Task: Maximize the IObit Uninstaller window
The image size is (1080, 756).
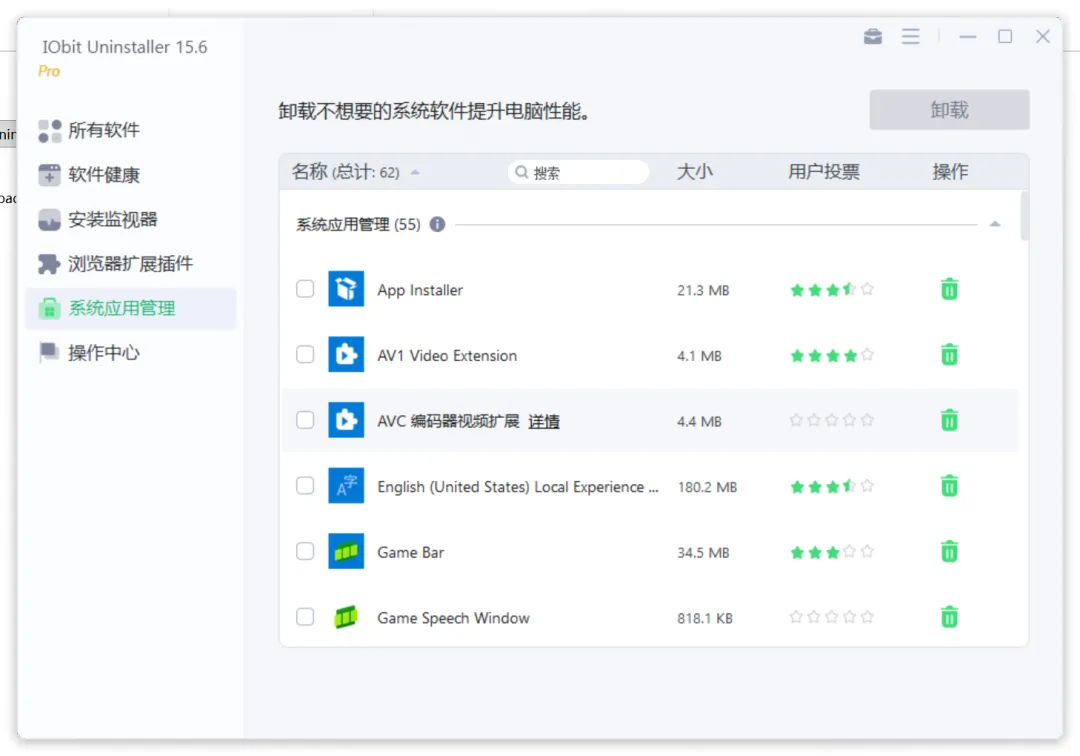Action: (1005, 36)
